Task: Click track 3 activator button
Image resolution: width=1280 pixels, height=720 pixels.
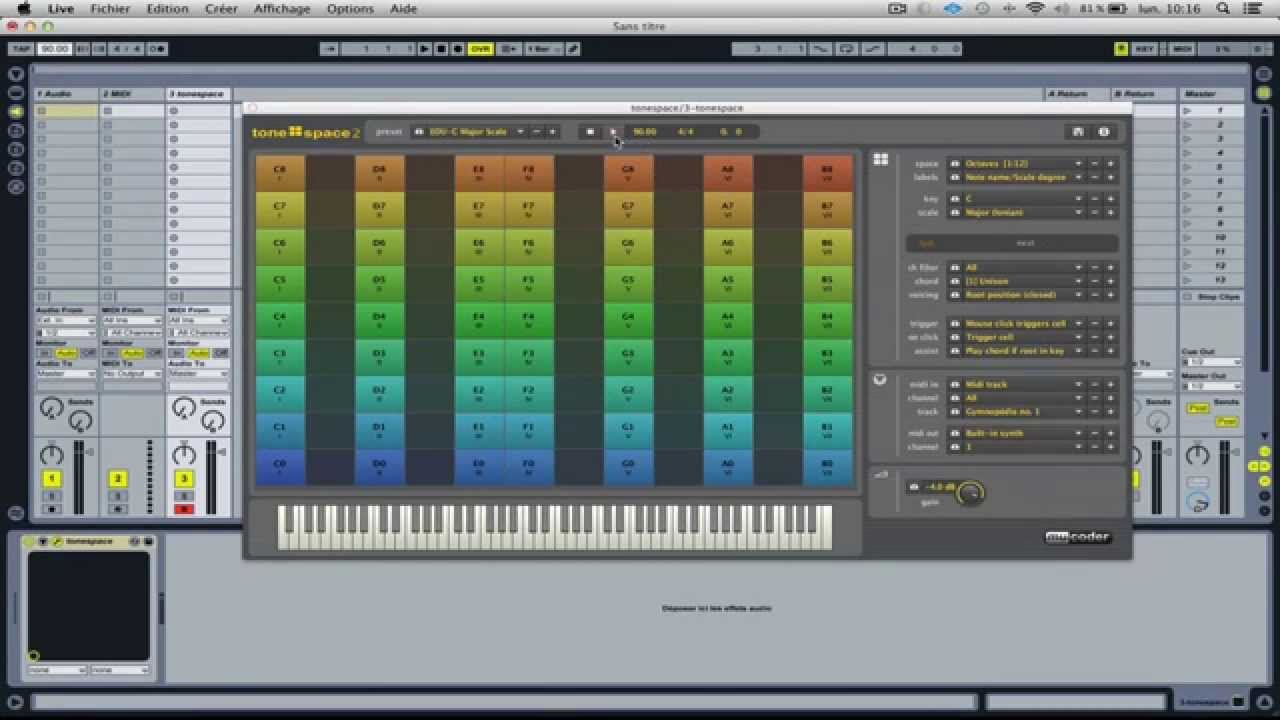Action: [183, 479]
